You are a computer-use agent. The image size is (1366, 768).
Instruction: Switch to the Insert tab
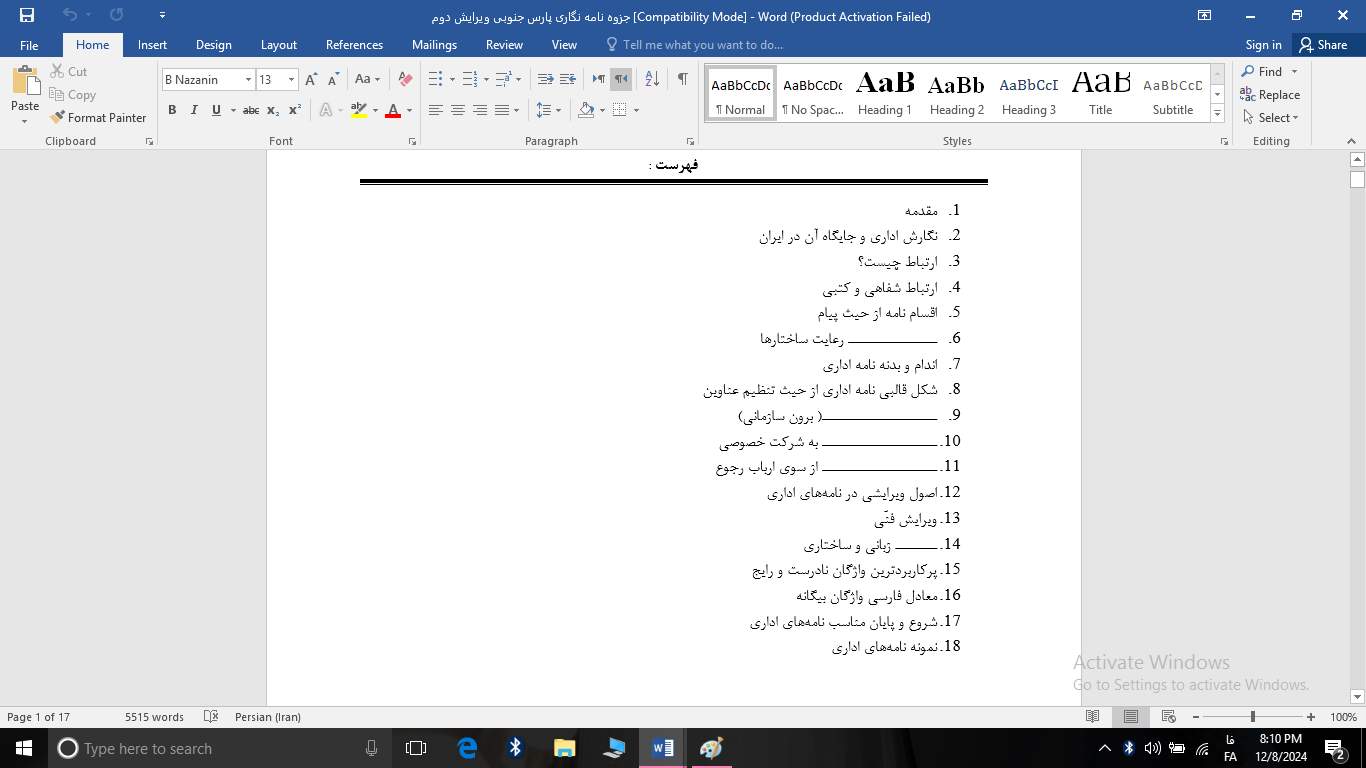152,45
